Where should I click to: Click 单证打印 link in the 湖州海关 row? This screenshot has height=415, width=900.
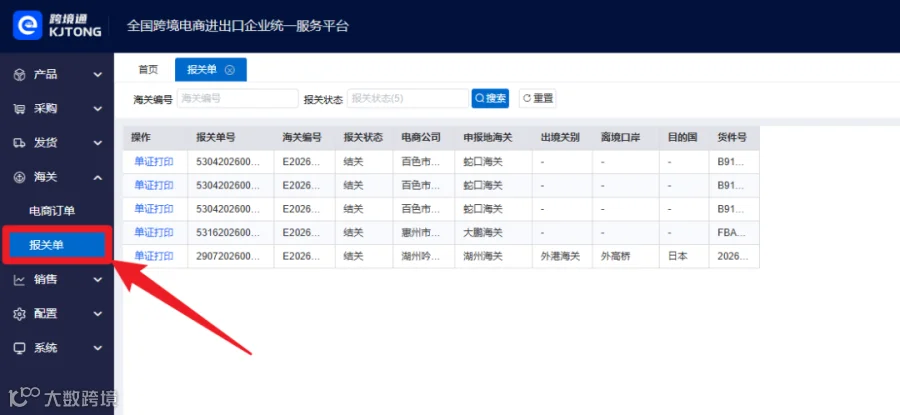153,256
